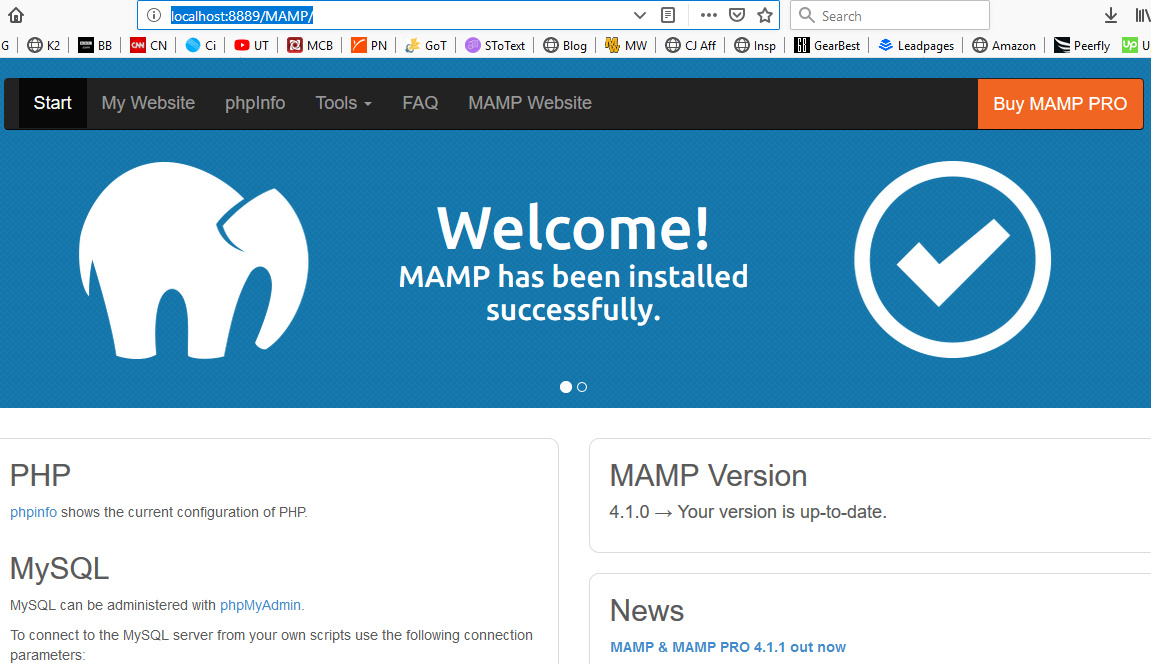
Task: Click the '4.1.0 → Your version is up-to-date.' text
Action: coord(748,512)
